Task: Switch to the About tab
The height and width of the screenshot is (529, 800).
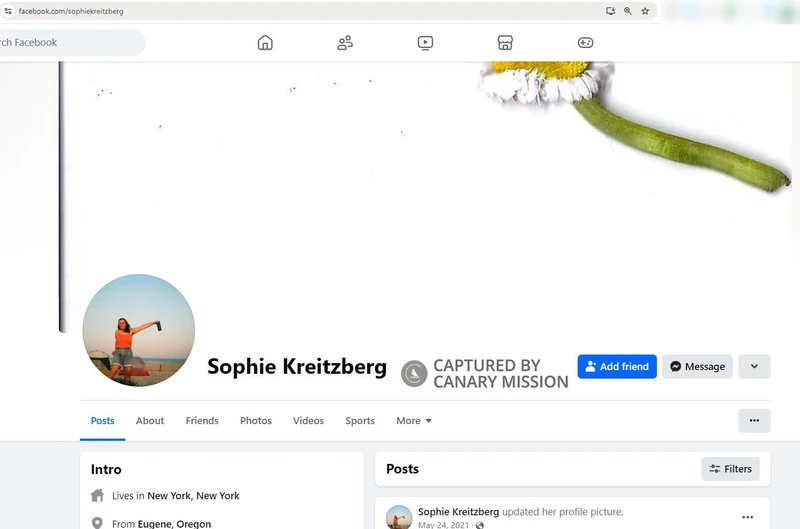Action: (x=149, y=420)
